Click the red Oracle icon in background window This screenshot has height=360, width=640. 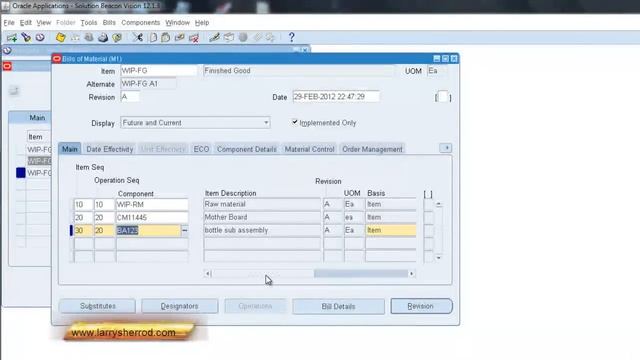[7, 66]
